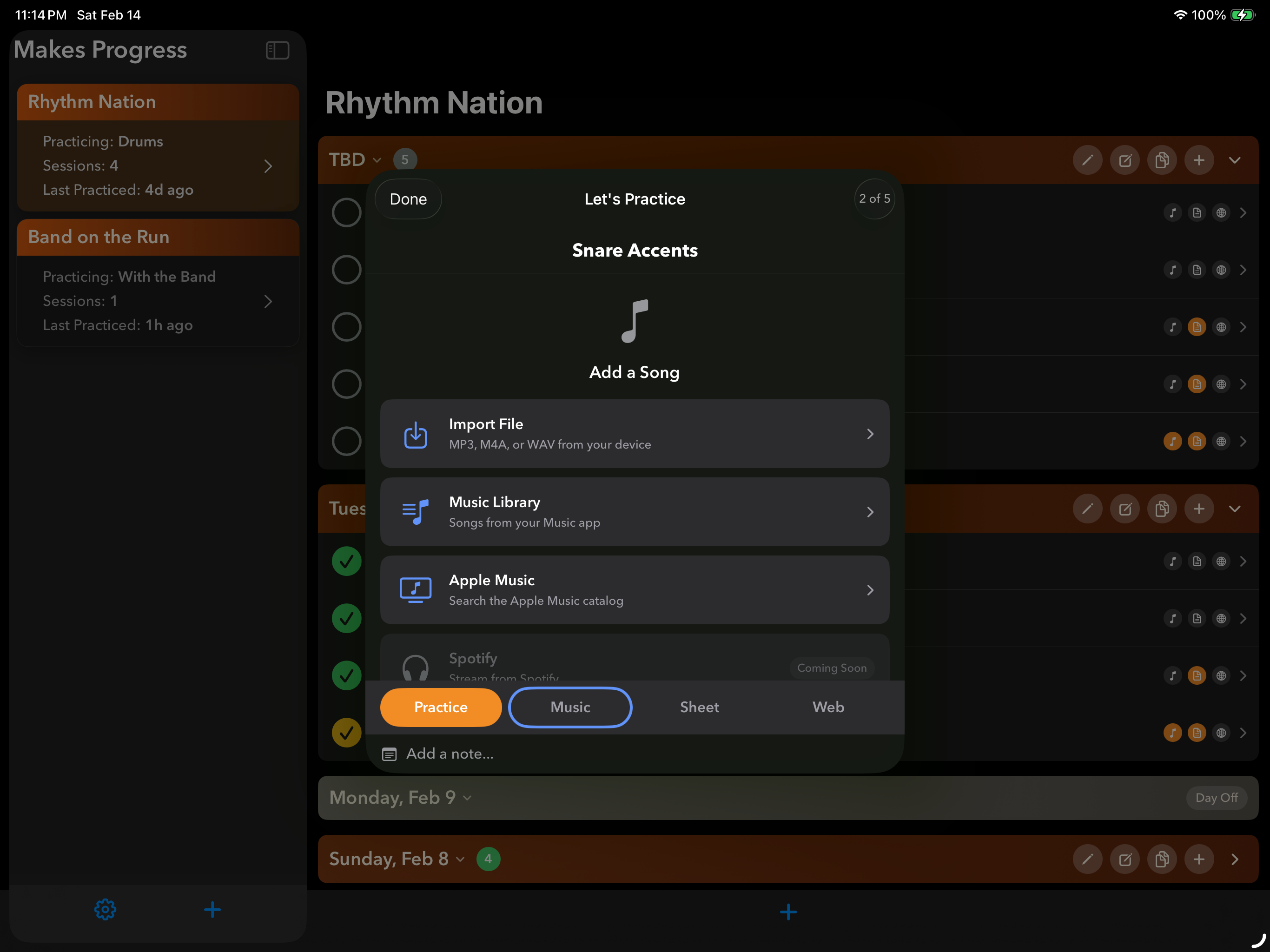This screenshot has width=1270, height=952.
Task: Toggle the sidebar panel icon
Action: point(278,51)
